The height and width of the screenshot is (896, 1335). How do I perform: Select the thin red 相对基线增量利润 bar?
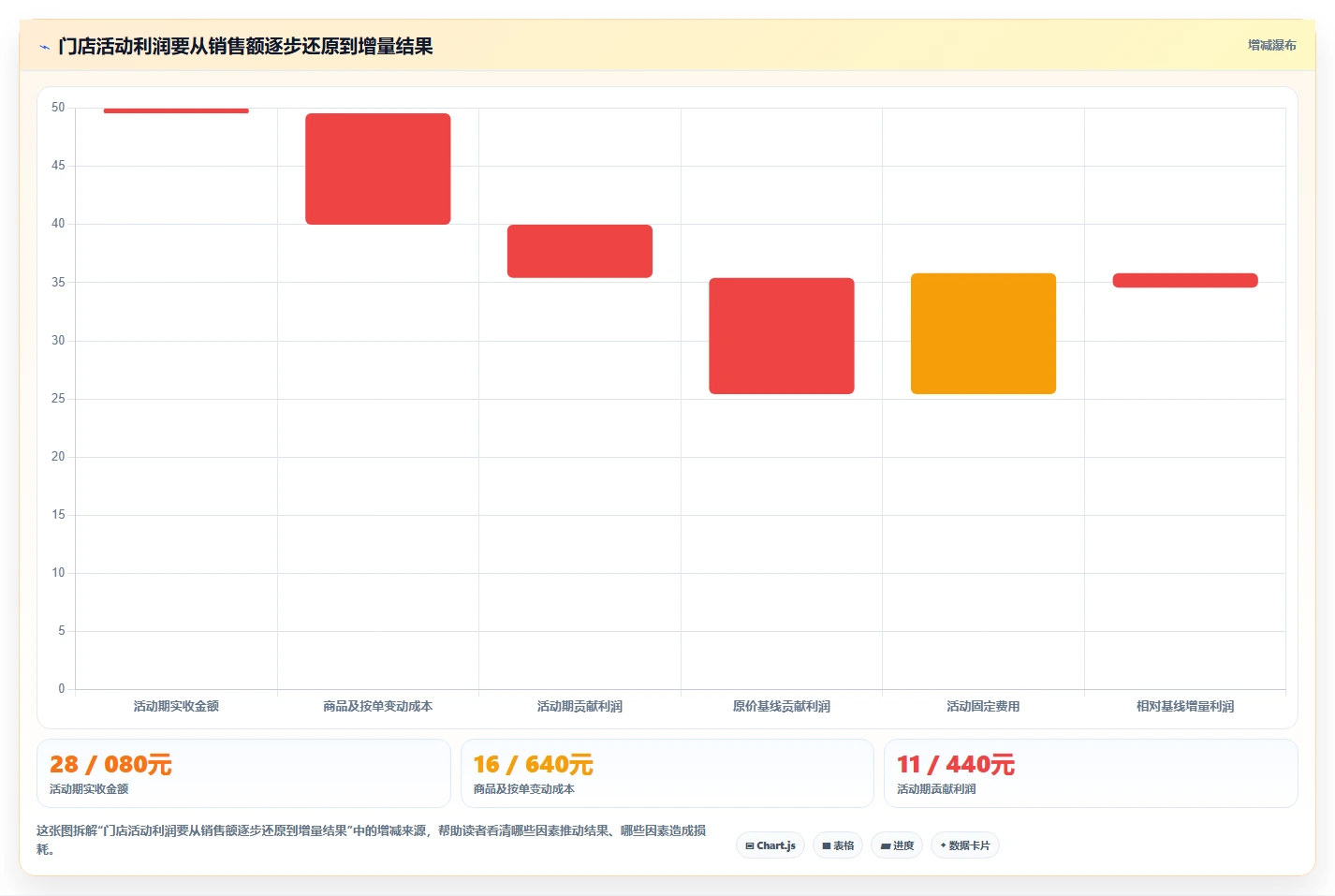point(1185,280)
